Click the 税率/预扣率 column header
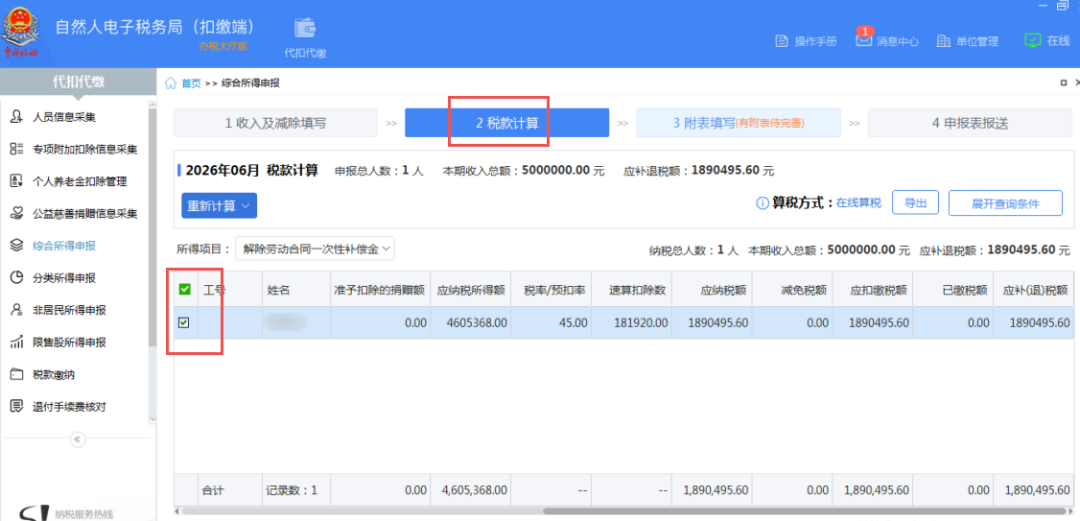The image size is (1080, 521). [550, 289]
